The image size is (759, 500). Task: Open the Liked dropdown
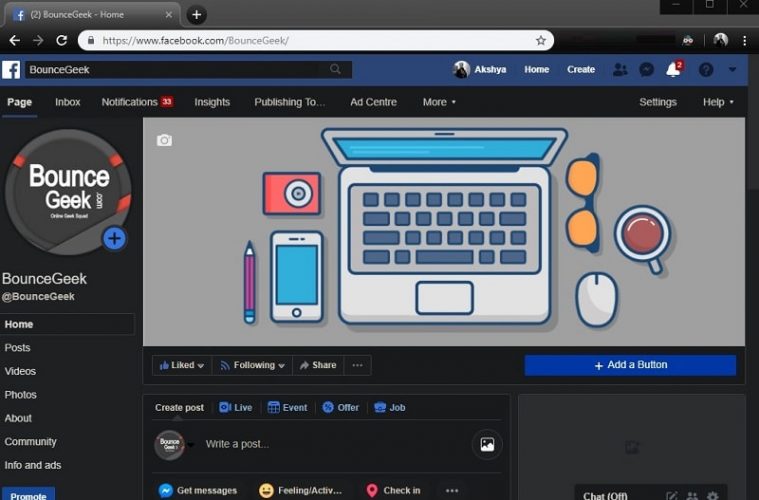(x=182, y=365)
